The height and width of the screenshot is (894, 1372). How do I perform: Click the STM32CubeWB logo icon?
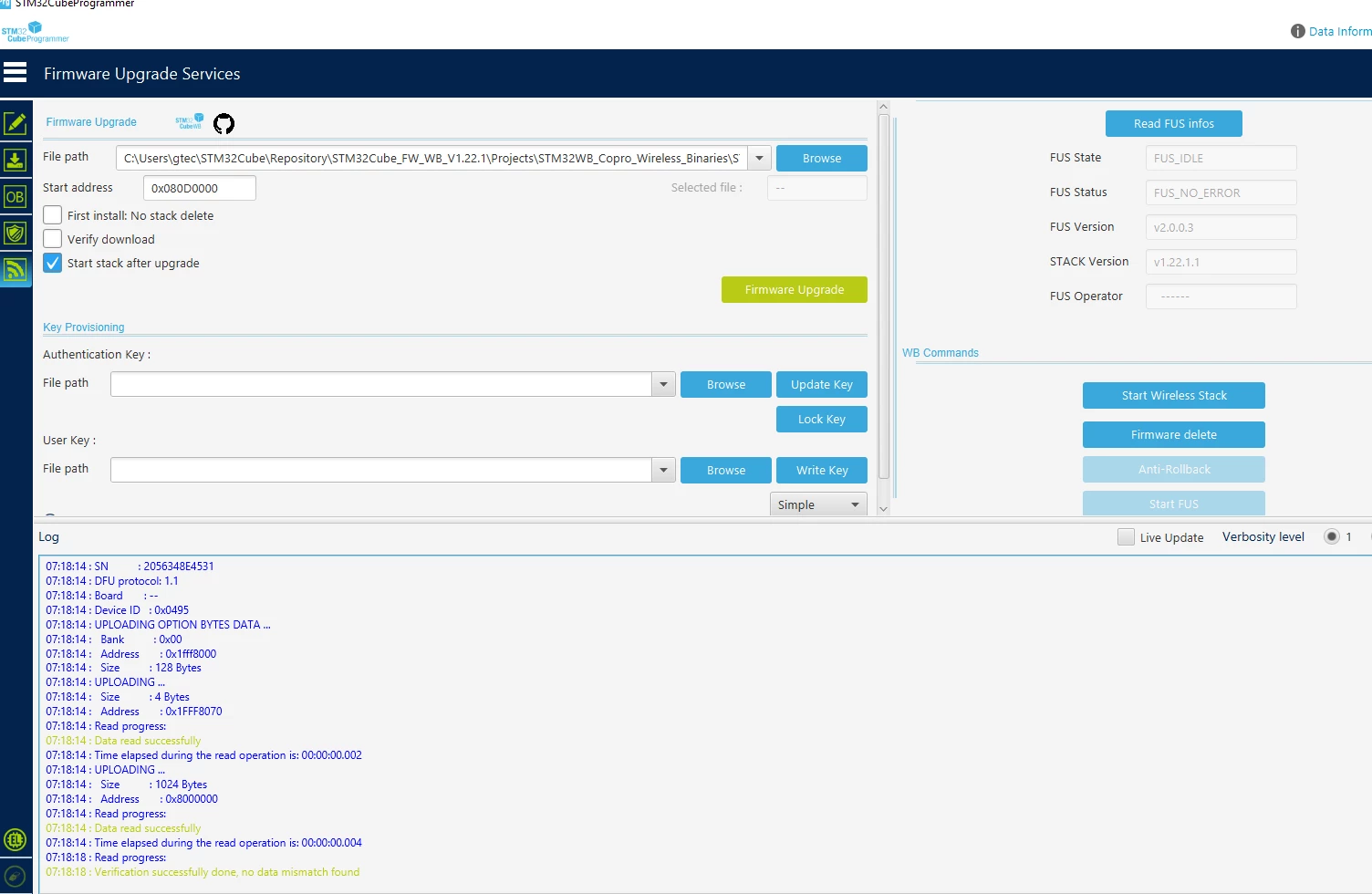(x=190, y=121)
